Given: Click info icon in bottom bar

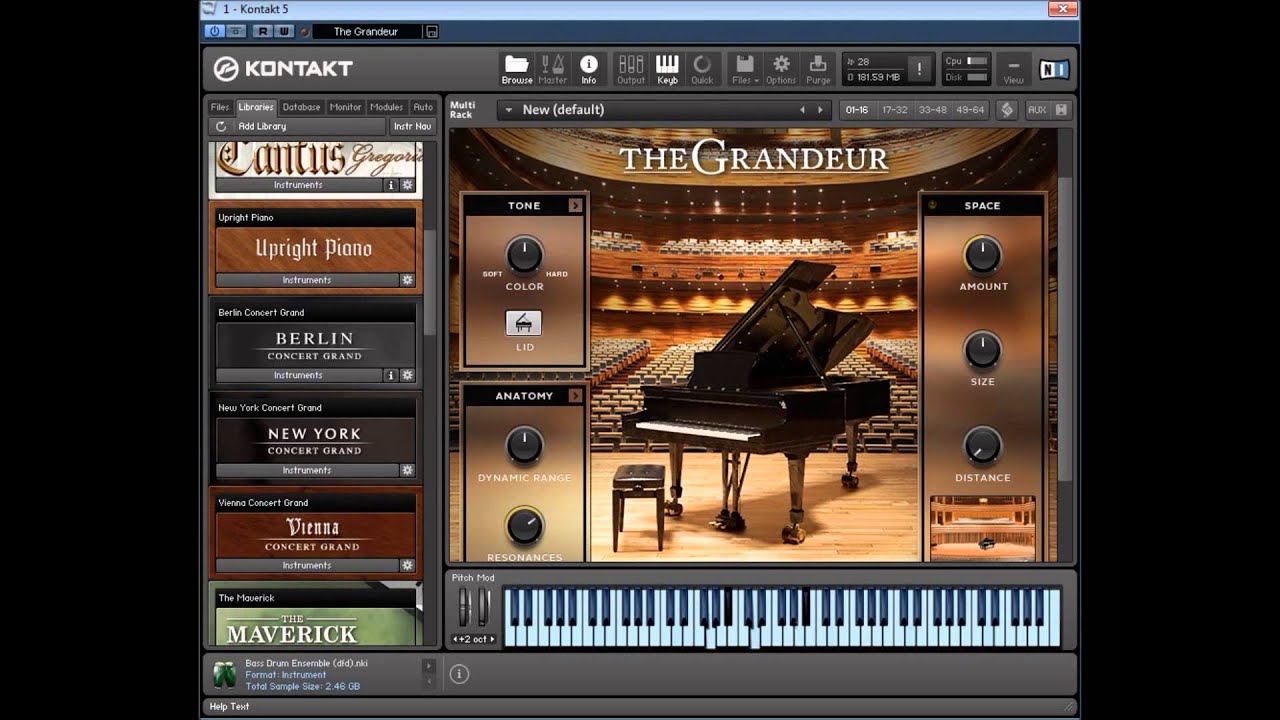Looking at the screenshot, I should tap(459, 674).
